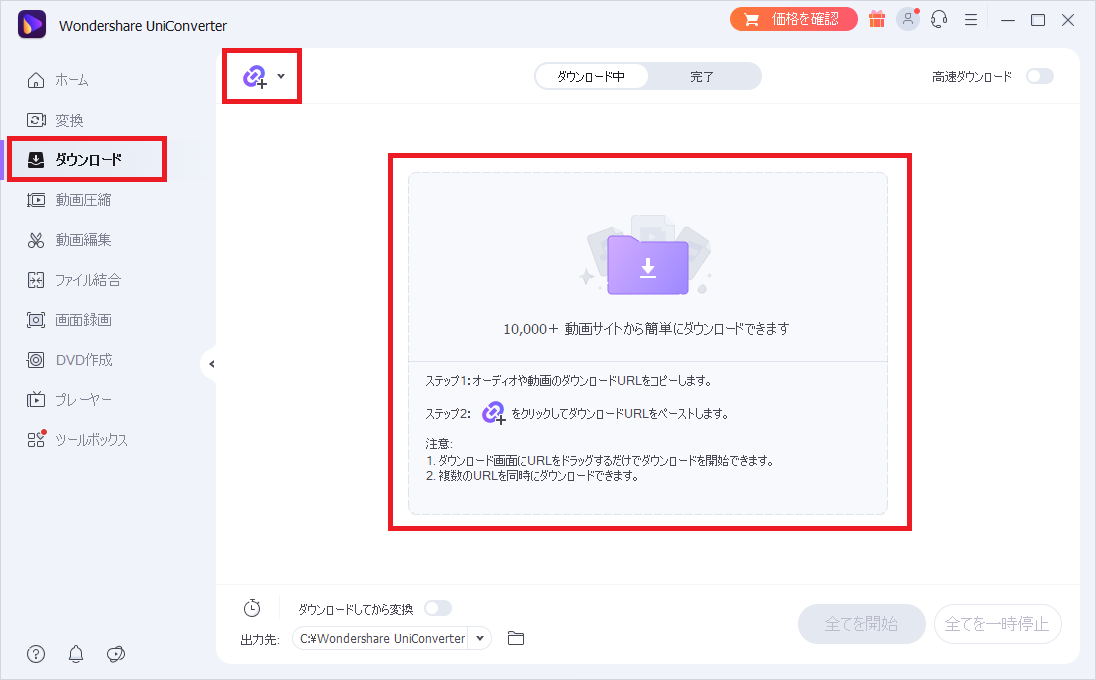Click 全てを一時停止 button
This screenshot has height=680, width=1096.
click(x=997, y=624)
